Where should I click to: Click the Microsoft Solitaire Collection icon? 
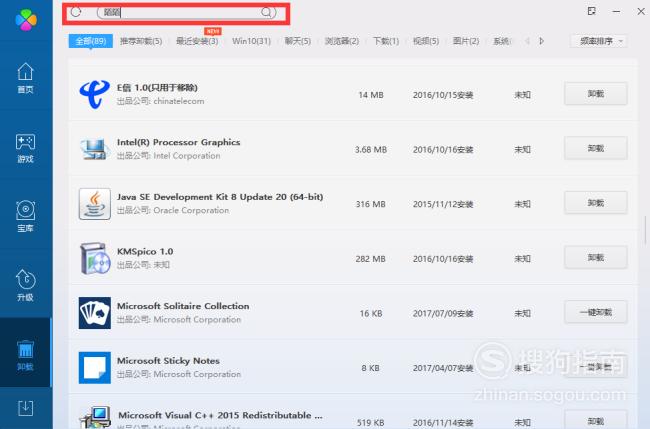pyautogui.click(x=95, y=313)
